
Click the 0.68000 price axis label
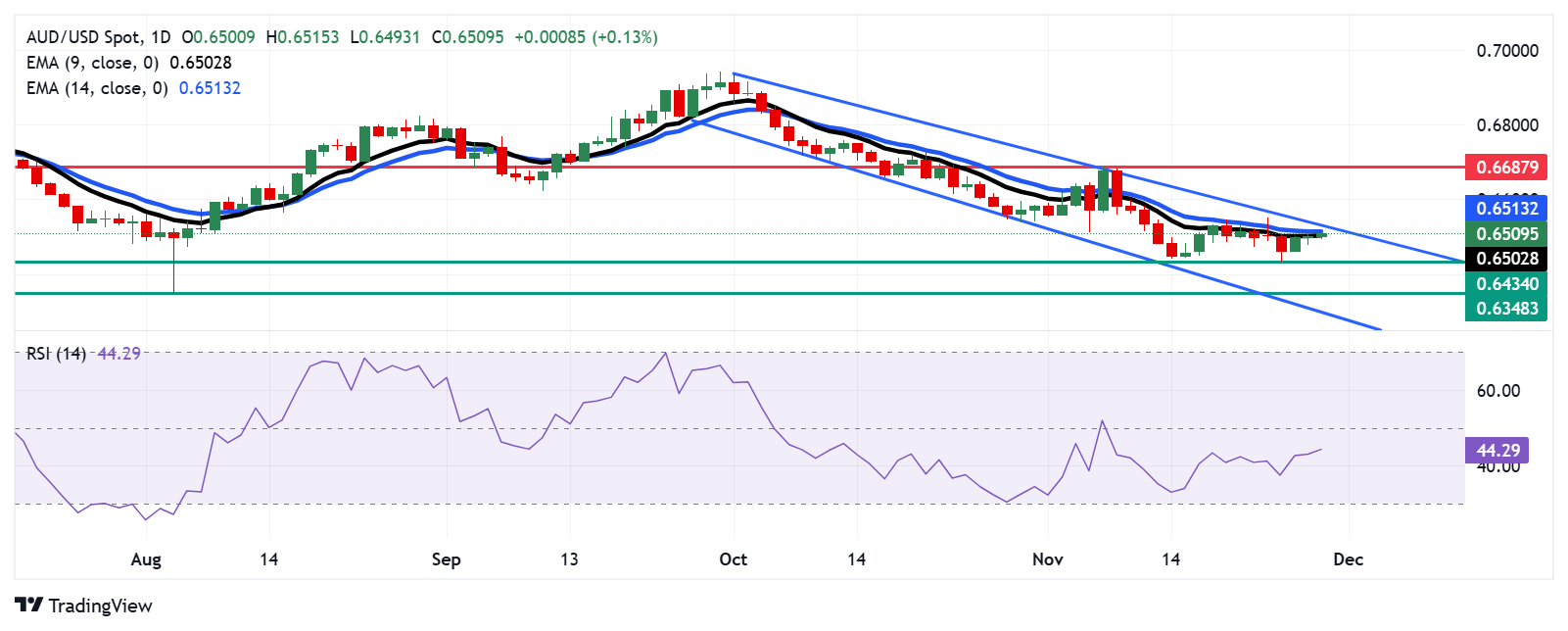[x=1507, y=125]
